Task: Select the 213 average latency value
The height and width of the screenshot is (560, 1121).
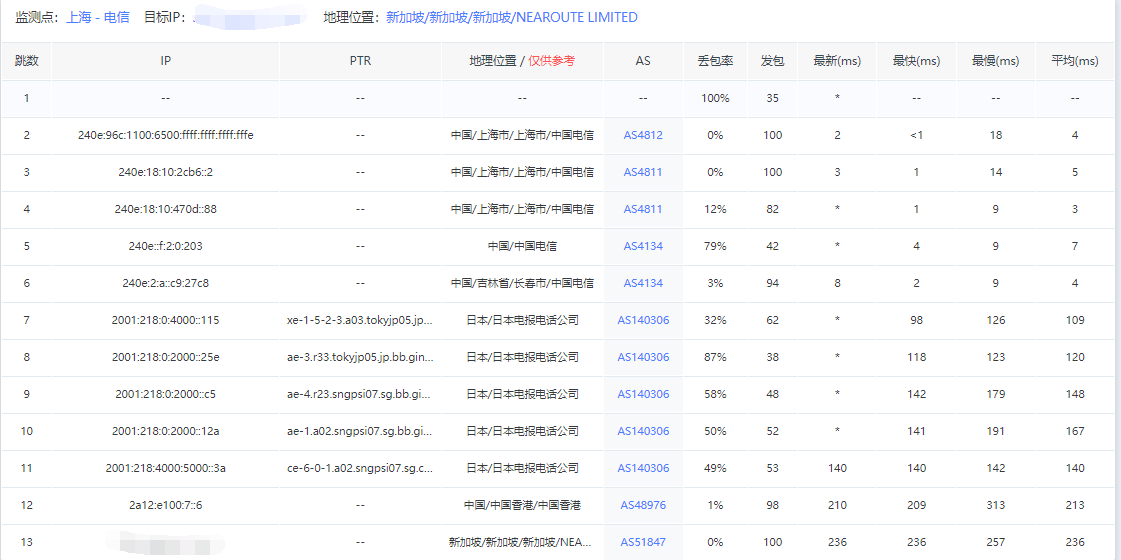Action: click(x=1075, y=506)
